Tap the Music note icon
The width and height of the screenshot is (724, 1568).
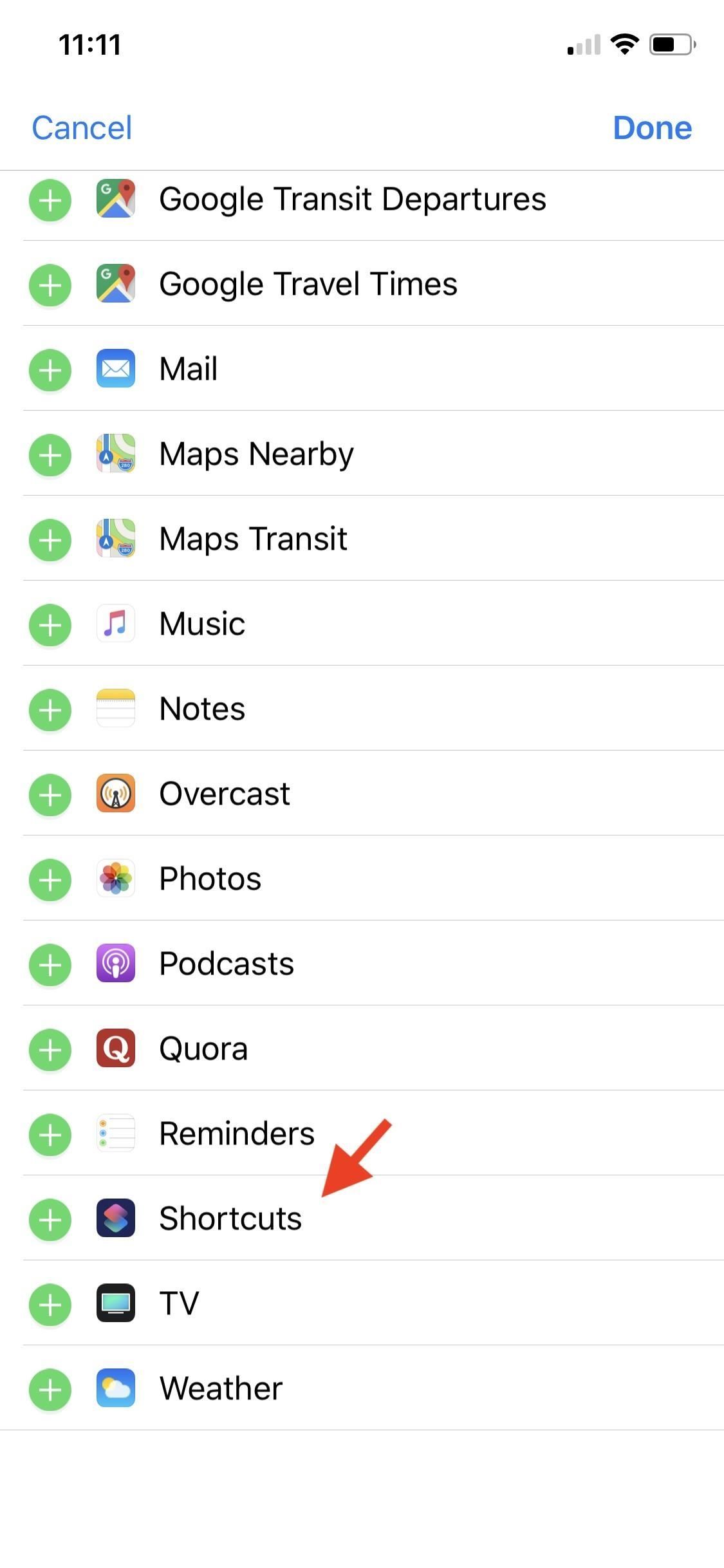[116, 624]
